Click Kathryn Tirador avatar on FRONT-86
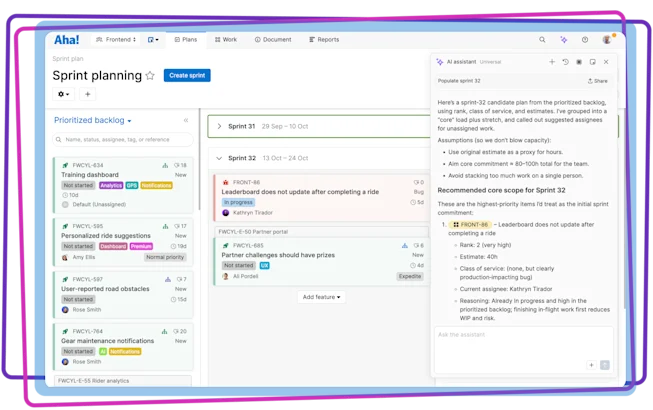This screenshot has width=653, height=410. (225, 213)
